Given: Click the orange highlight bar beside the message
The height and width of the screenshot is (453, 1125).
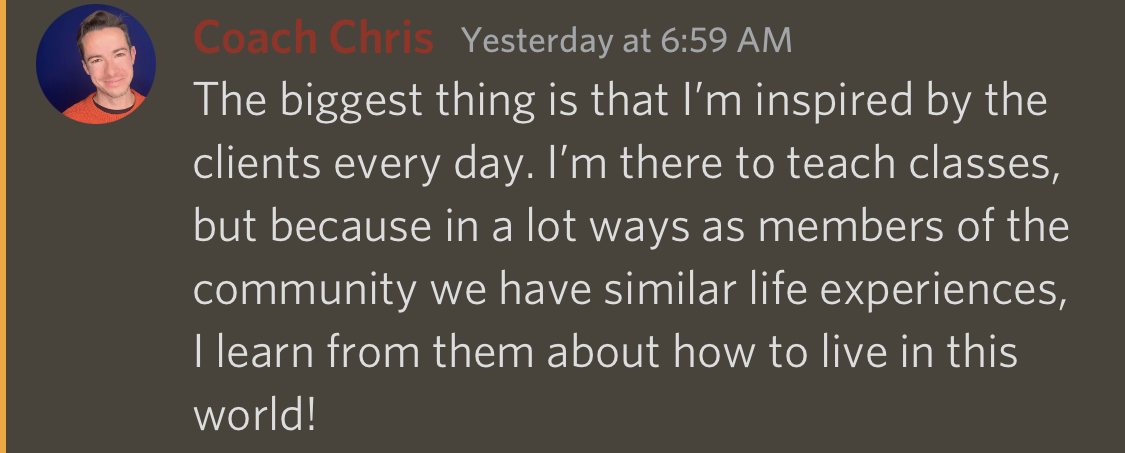Looking at the screenshot, I should [x=3, y=226].
